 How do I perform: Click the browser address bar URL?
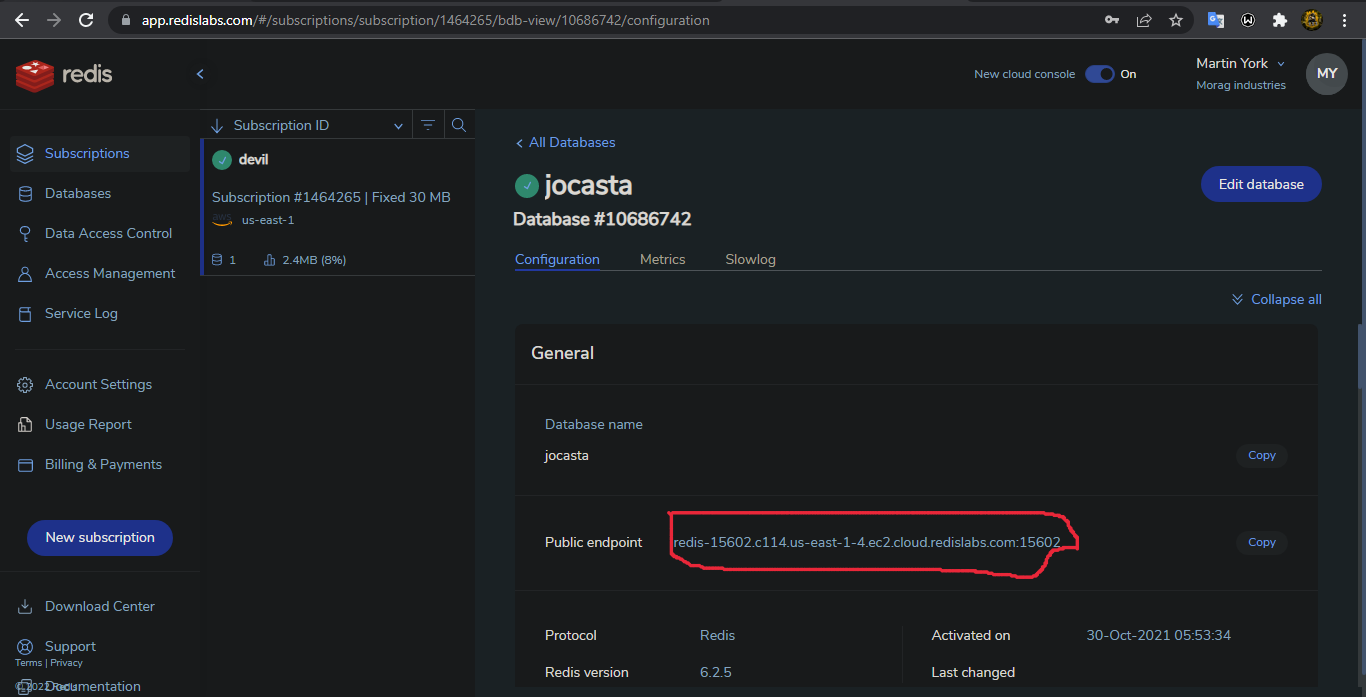coord(426,20)
